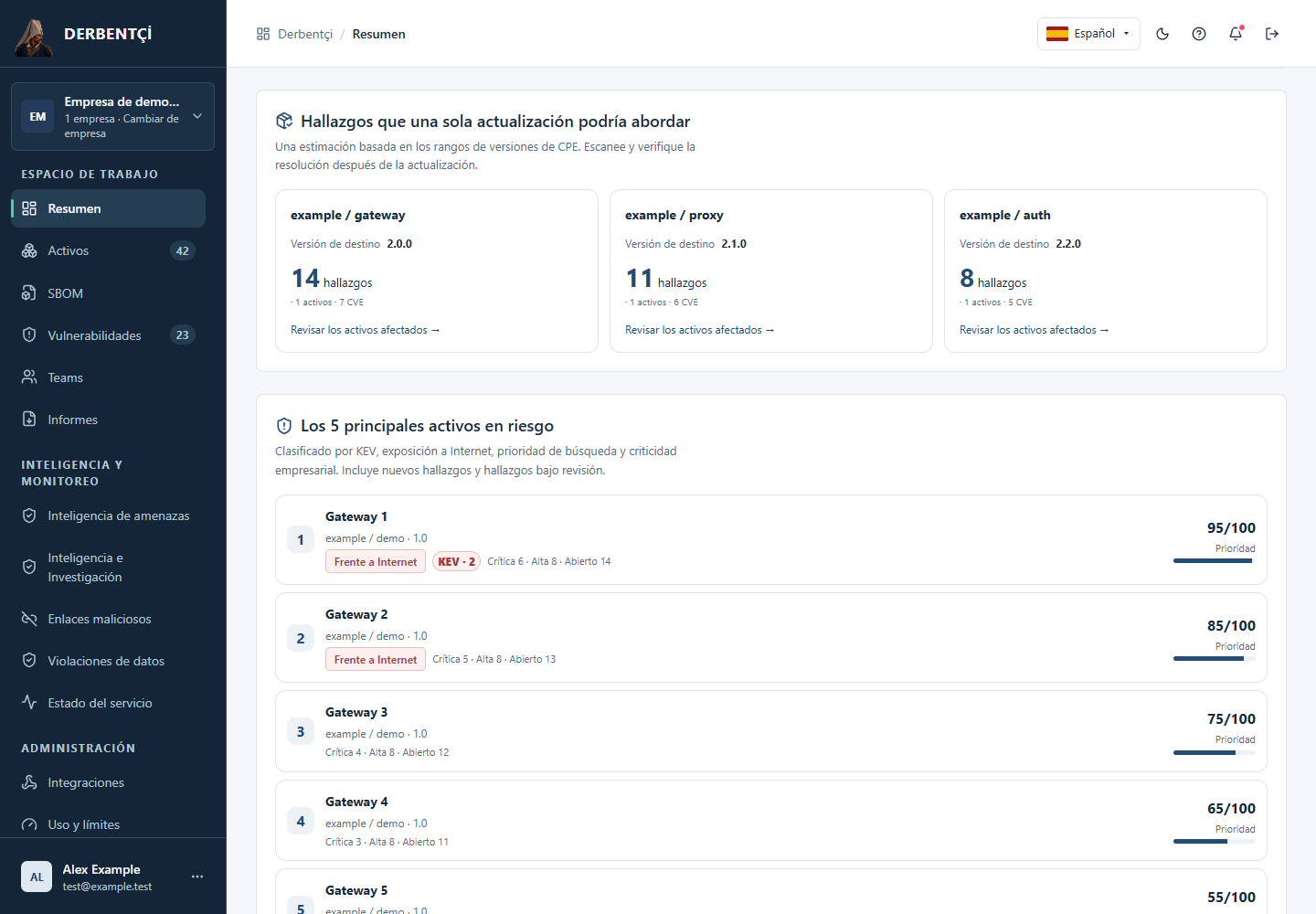
Task: Open help via the question mark icon
Action: (x=1199, y=34)
